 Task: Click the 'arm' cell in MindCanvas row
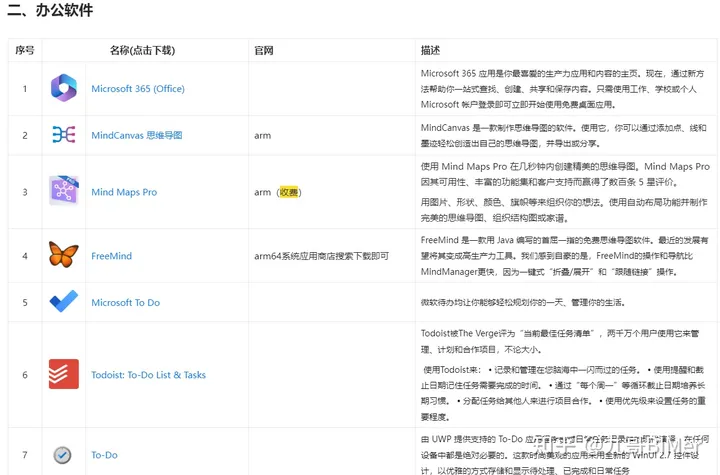point(263,136)
